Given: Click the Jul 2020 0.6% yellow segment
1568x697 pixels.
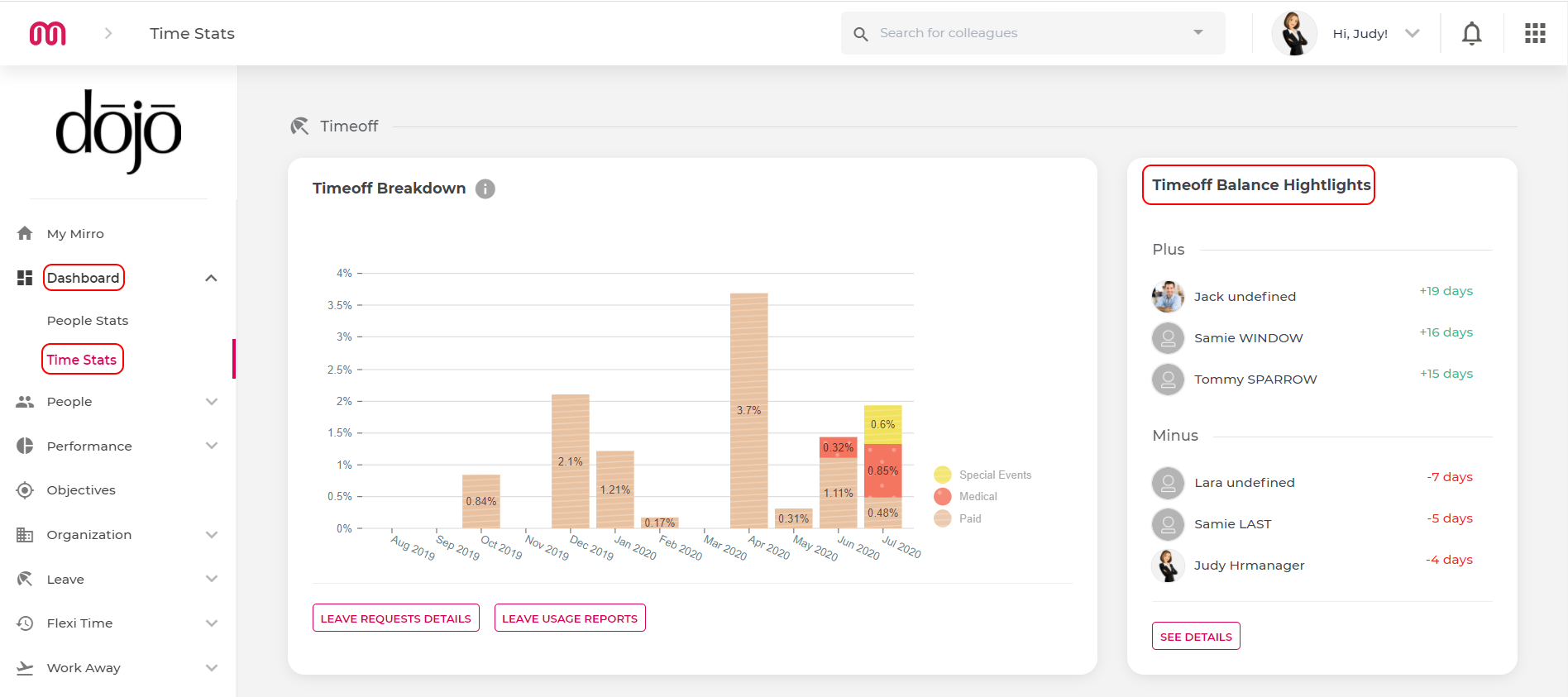Looking at the screenshot, I should (883, 424).
